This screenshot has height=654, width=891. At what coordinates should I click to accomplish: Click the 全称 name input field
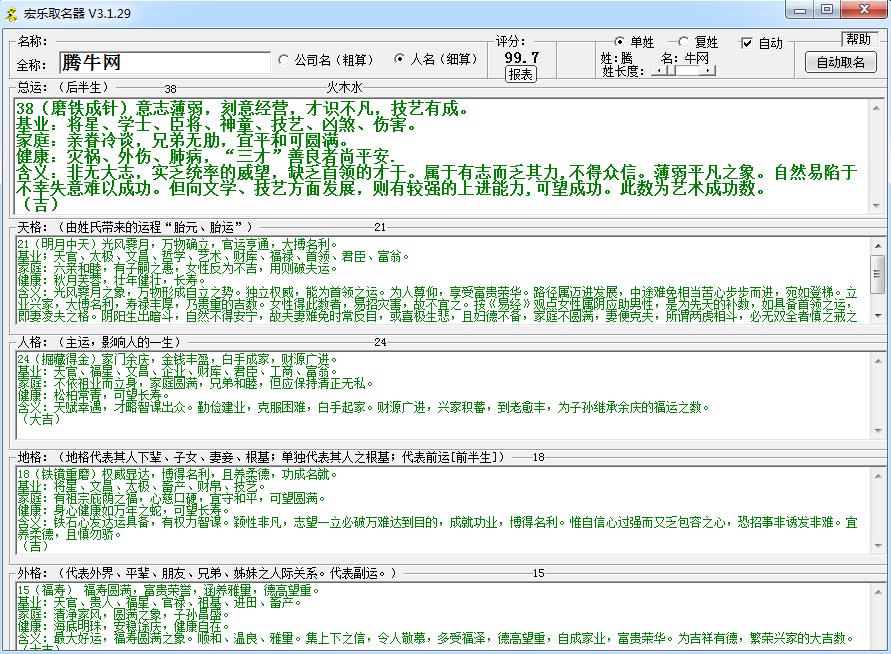(164, 62)
